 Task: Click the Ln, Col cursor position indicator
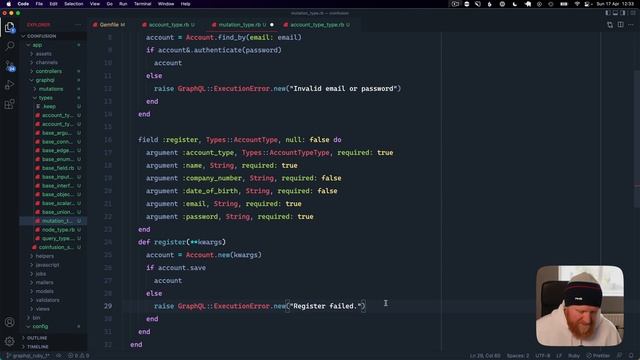(x=484, y=356)
